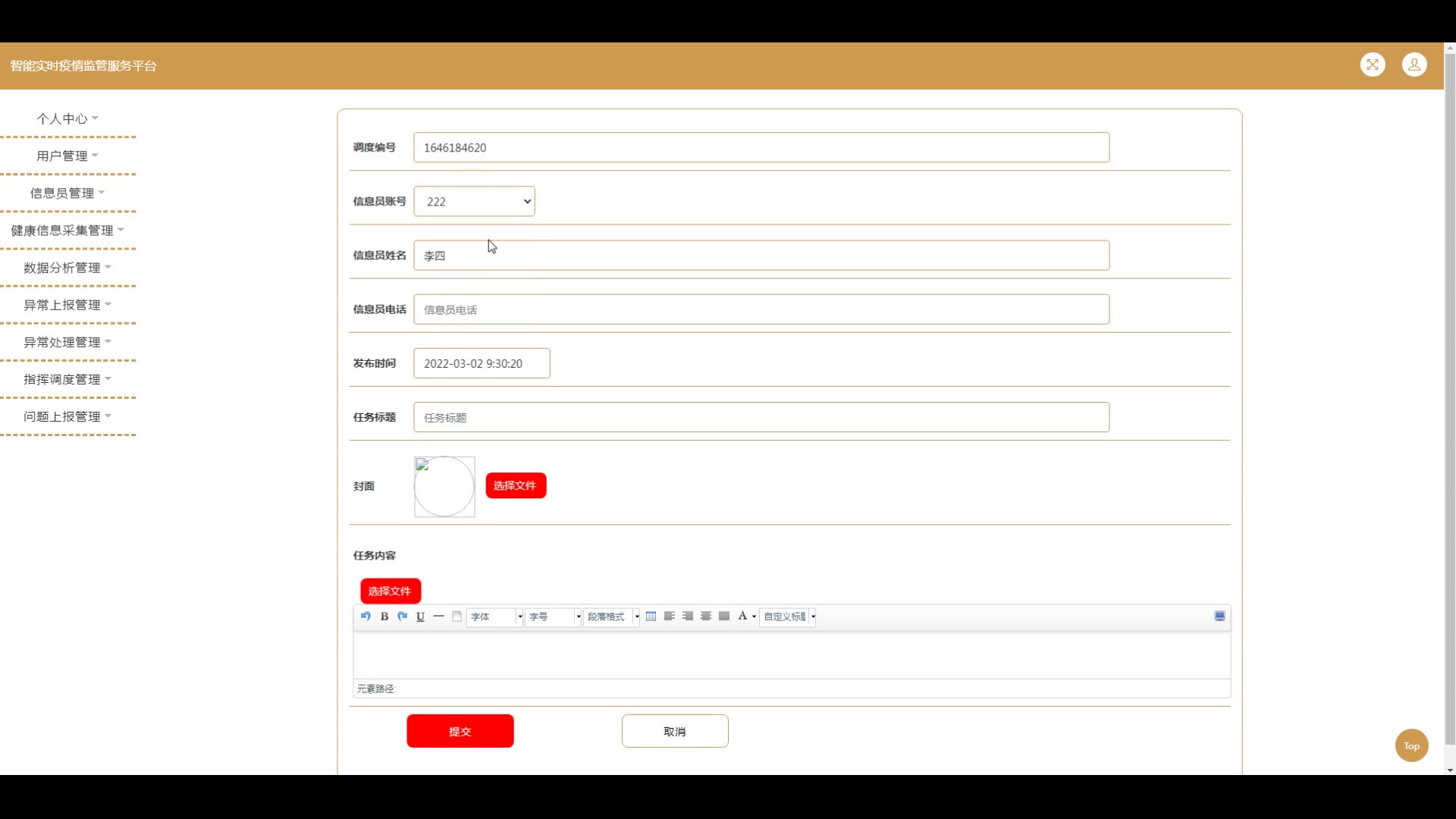1456x819 pixels.
Task: Click the editor fullscreen icon
Action: click(1219, 617)
